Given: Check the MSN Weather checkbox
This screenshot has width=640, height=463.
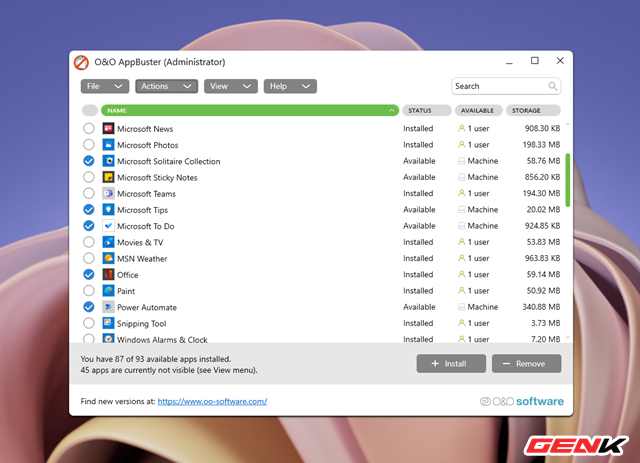Looking at the screenshot, I should pos(89,258).
